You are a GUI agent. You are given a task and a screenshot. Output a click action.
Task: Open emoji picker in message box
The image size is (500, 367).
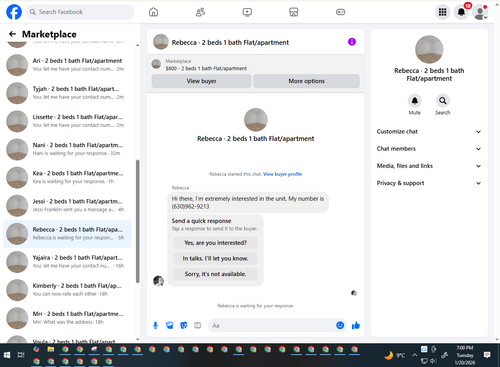click(340, 325)
